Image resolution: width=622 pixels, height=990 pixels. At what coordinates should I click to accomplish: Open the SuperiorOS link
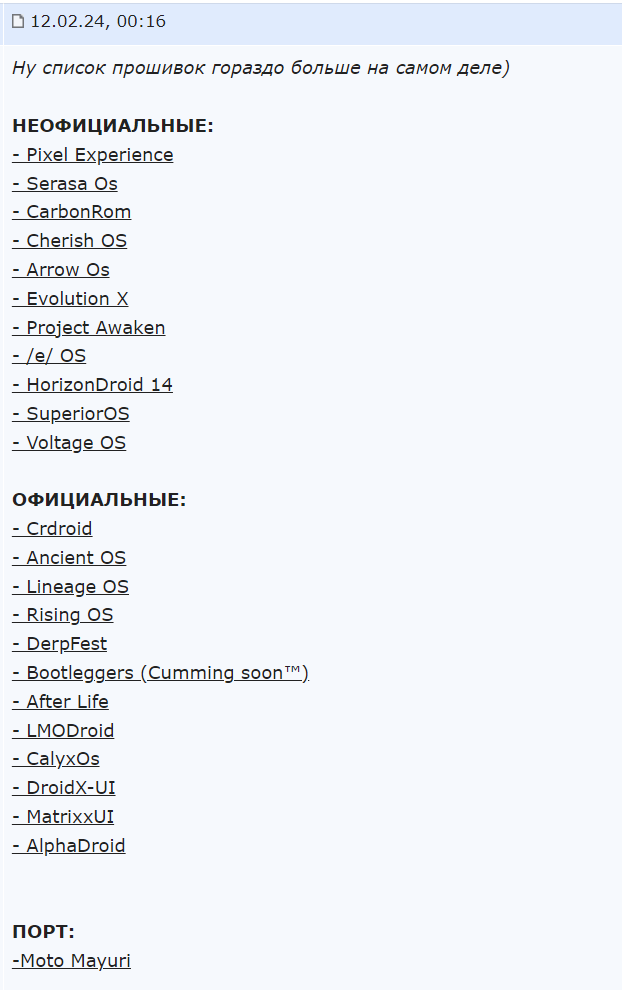[71, 414]
